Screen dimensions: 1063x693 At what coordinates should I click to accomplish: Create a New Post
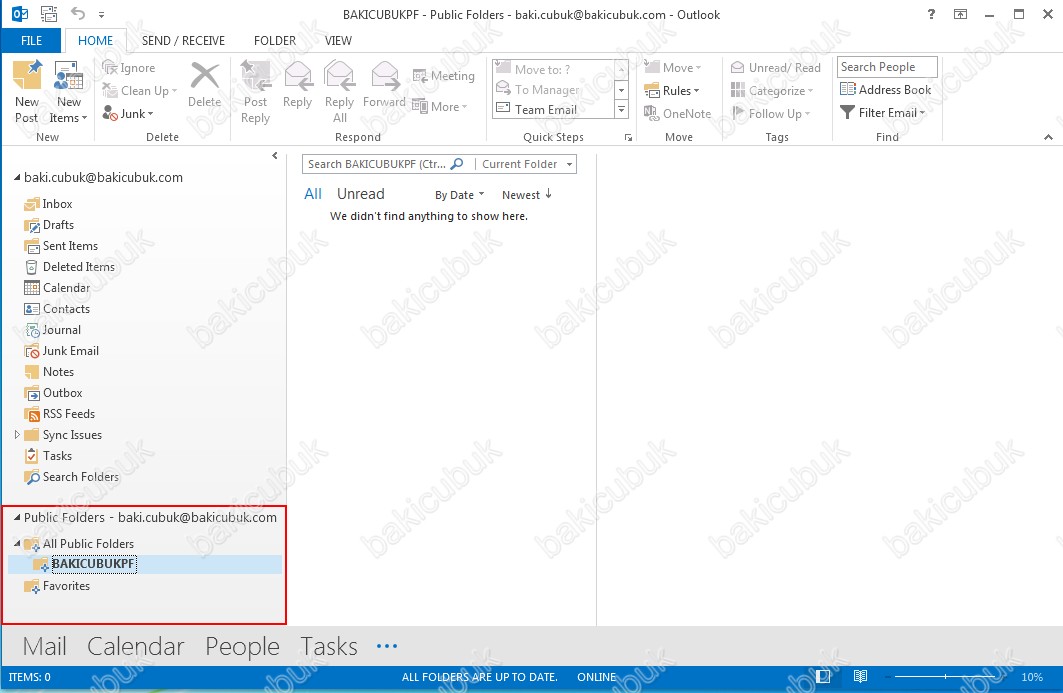pos(27,92)
